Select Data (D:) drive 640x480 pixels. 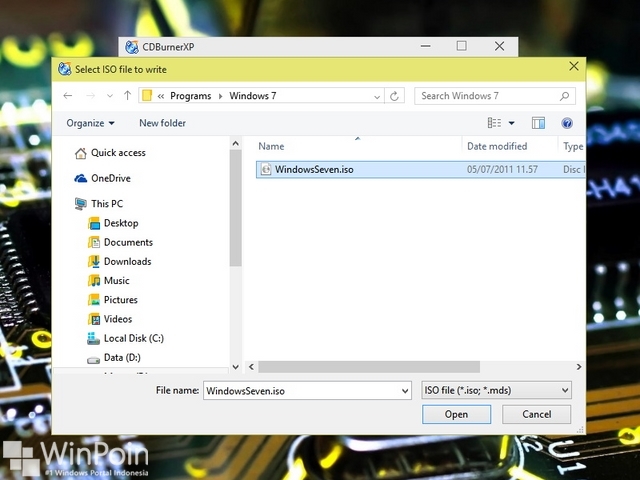(122, 358)
